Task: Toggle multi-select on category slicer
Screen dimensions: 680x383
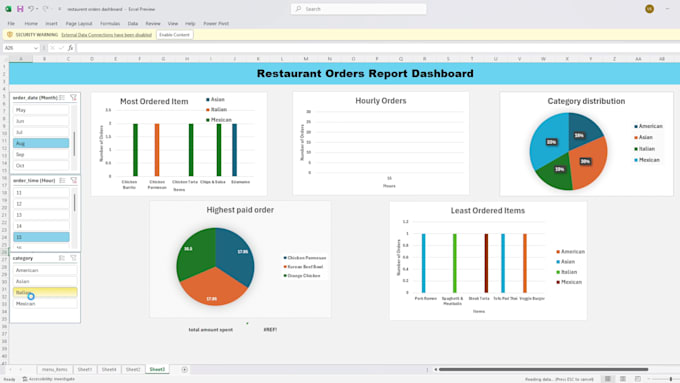Action: pos(62,258)
